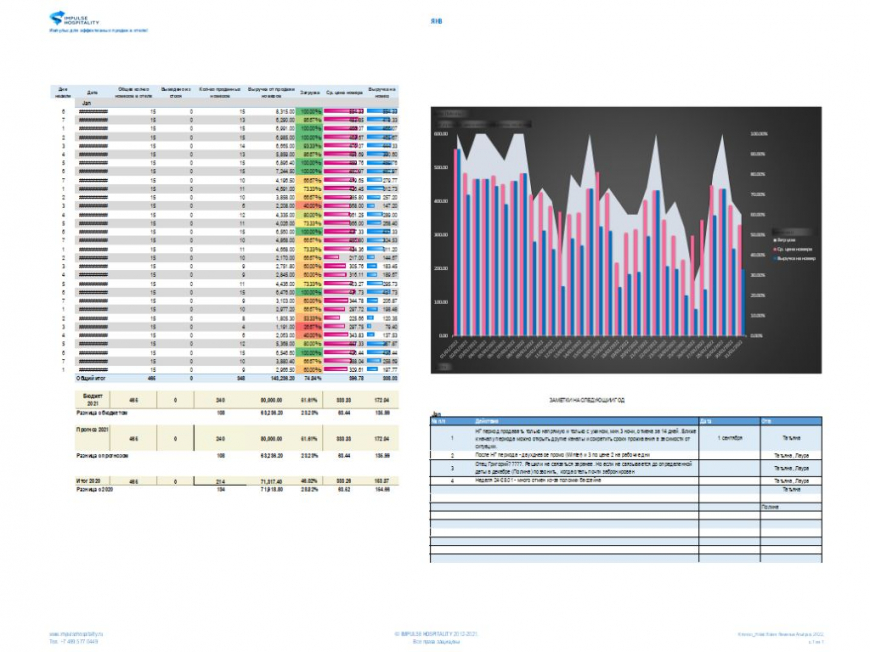Screen dimensions: 870x652
Task: Click the Бюджет 2021 cell
Action: click(92, 400)
